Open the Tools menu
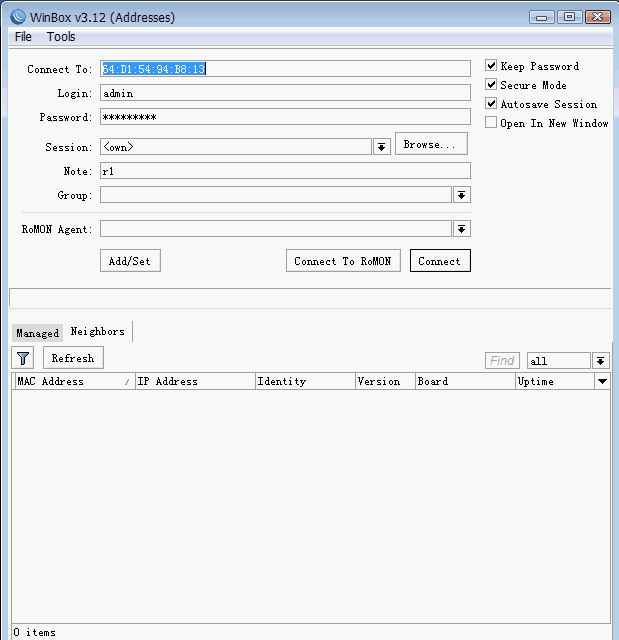Screen dimensions: 619x640 point(61,37)
